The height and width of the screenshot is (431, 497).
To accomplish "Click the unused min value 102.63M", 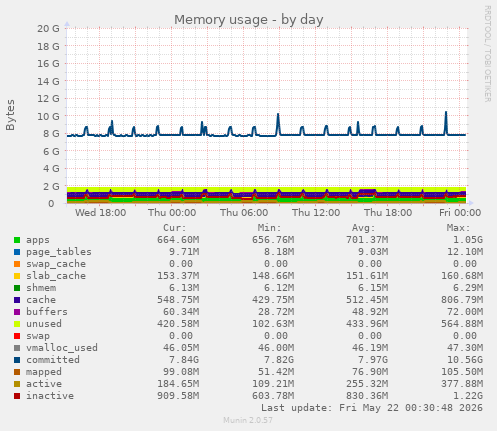I will point(273,324).
